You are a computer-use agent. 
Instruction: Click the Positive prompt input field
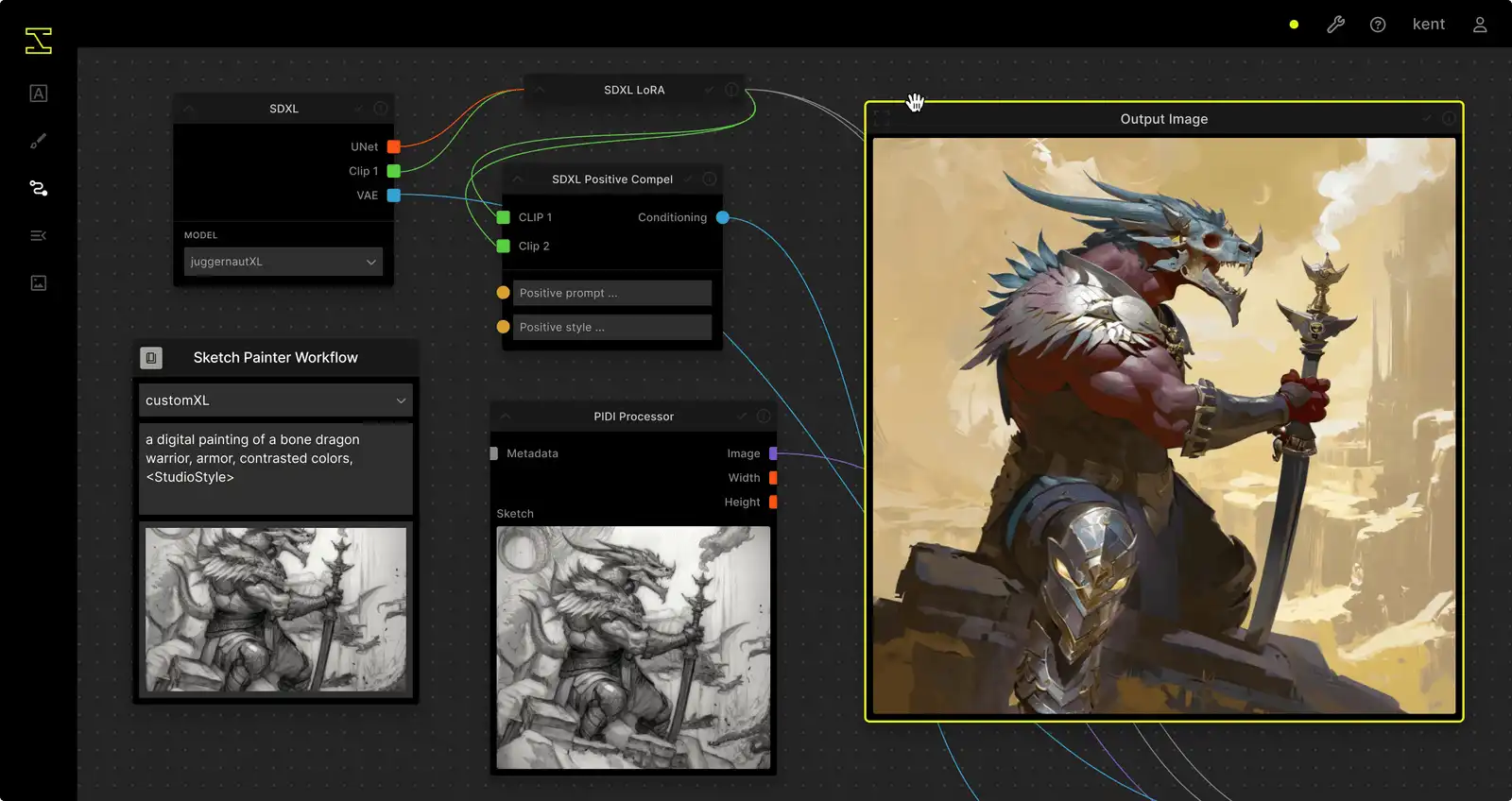click(611, 293)
